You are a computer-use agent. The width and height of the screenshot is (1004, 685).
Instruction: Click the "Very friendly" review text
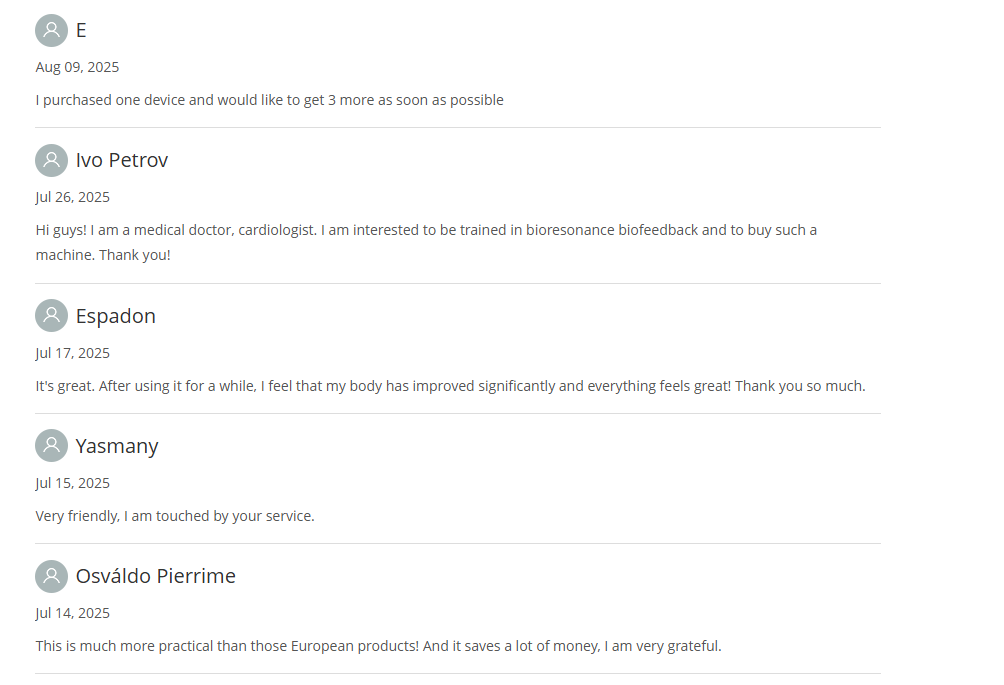[175, 516]
